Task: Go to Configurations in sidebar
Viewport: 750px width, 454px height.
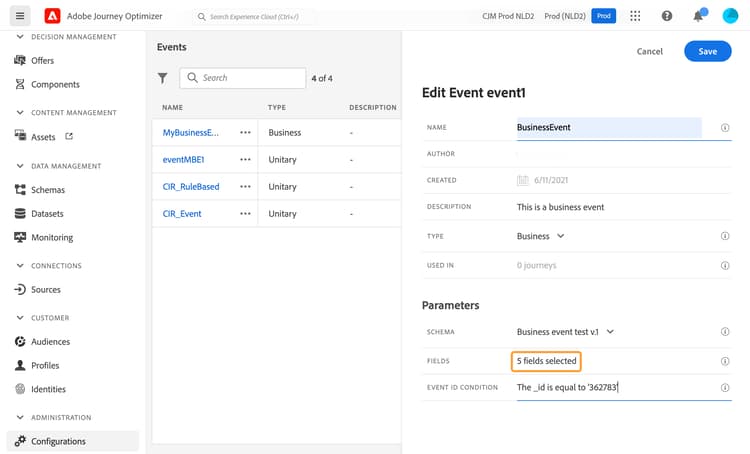Action: tap(58, 441)
